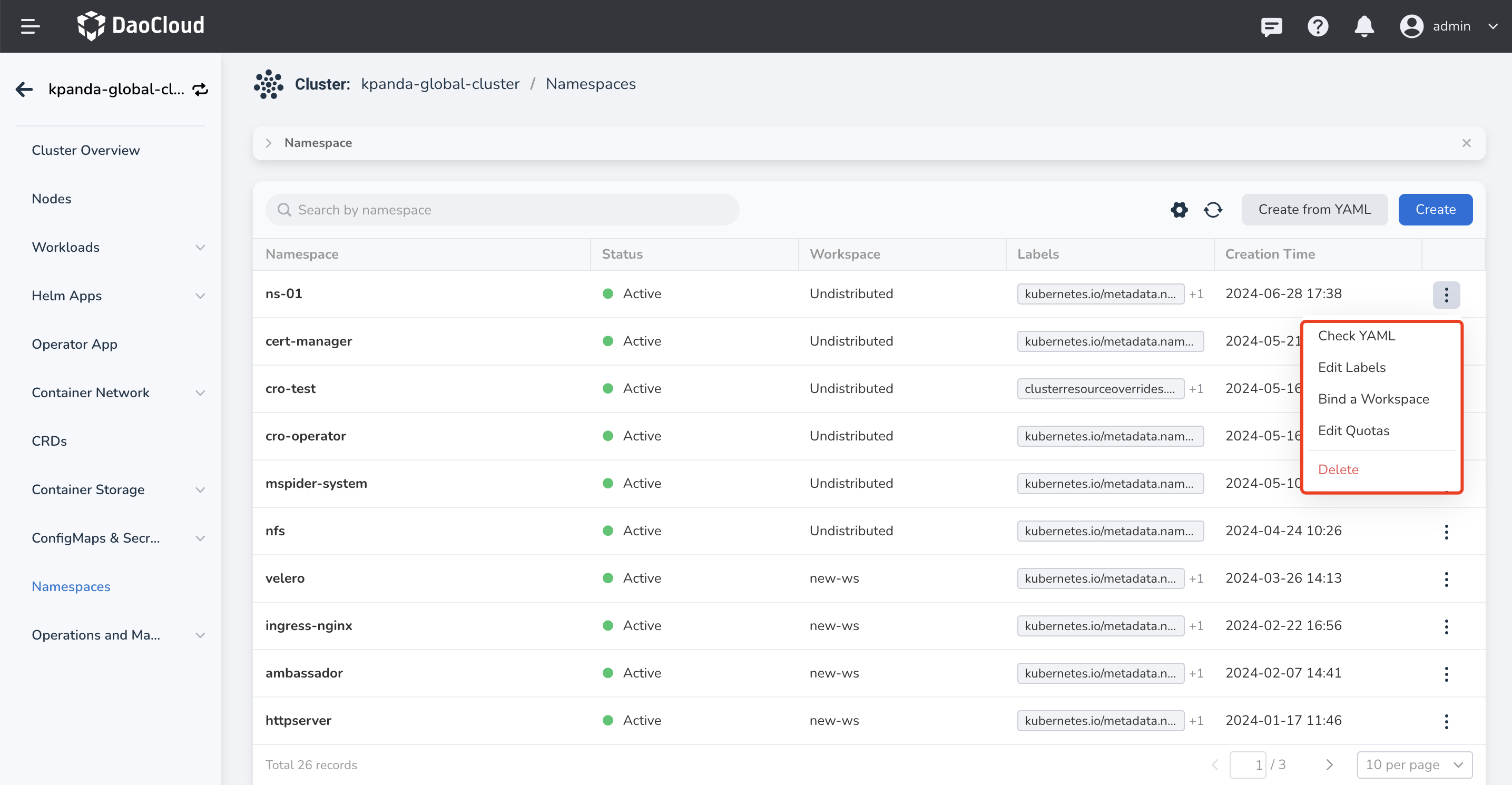
Task: Open the notifications bell
Action: pyautogui.click(x=1363, y=26)
